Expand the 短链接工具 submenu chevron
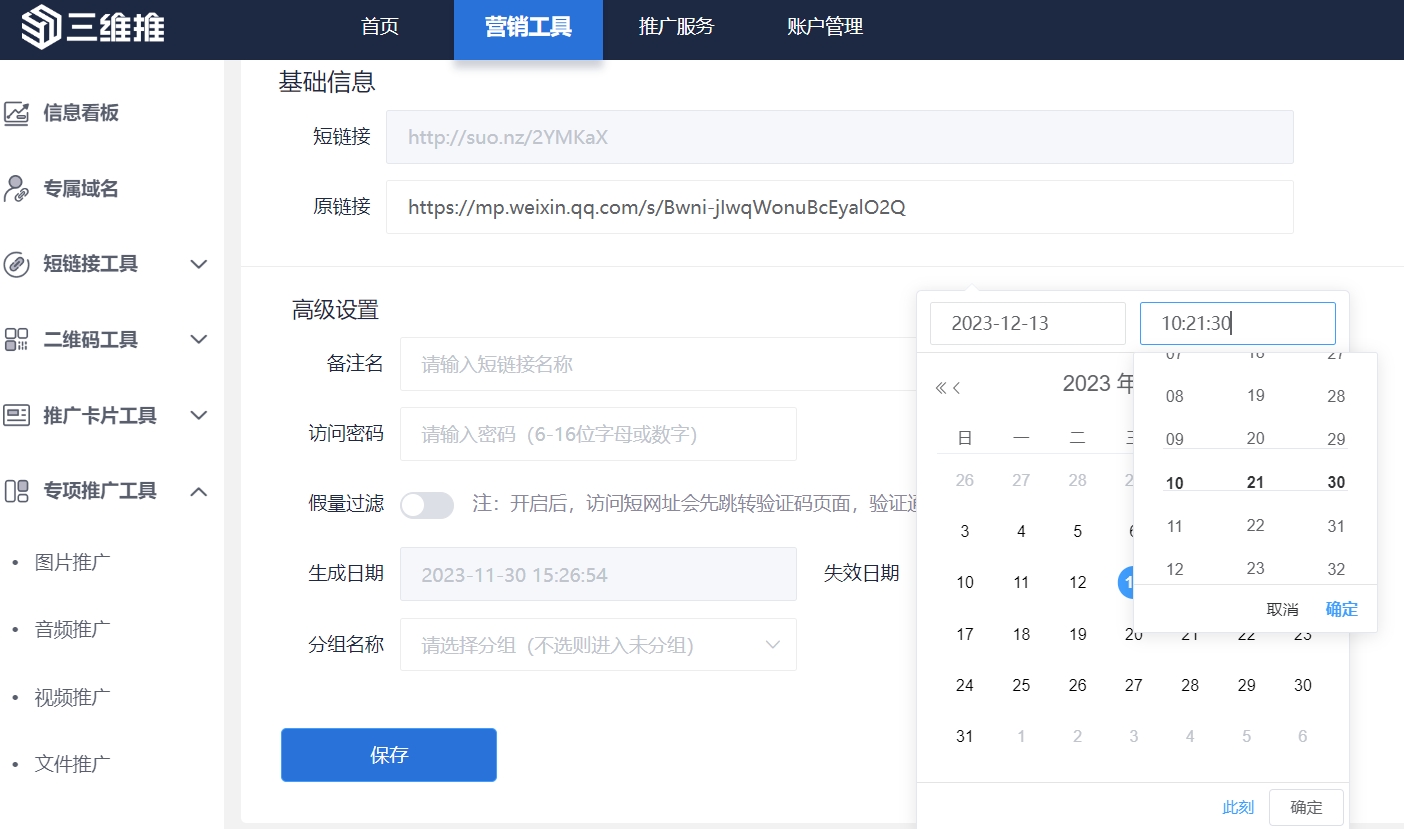The width and height of the screenshot is (1404, 829). pos(199,264)
